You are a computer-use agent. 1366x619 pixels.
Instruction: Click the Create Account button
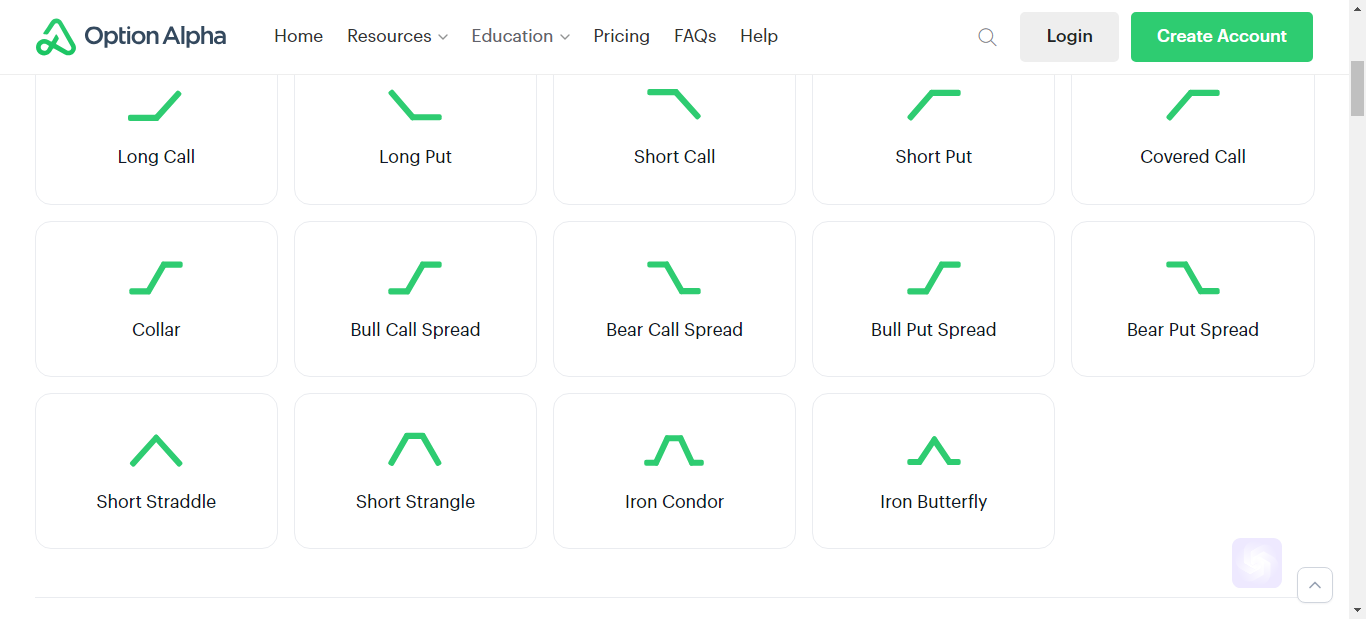pos(1222,37)
